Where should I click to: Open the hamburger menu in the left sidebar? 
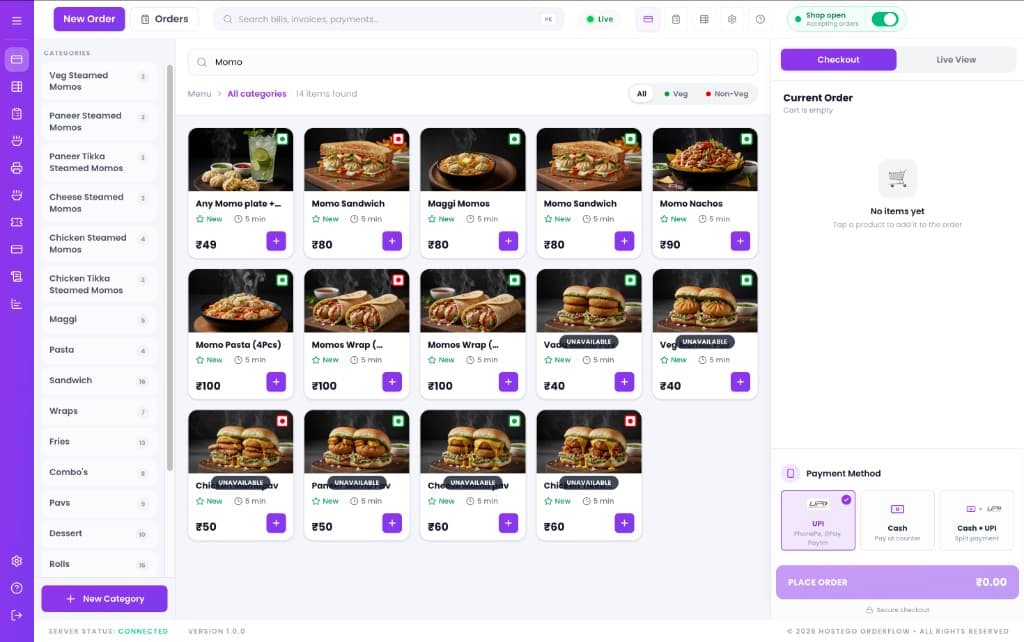pos(16,20)
